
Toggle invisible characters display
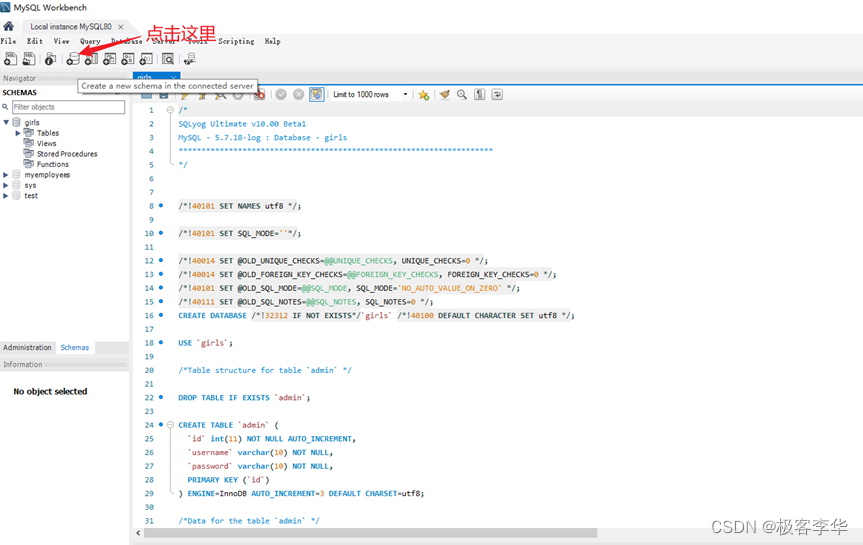[x=480, y=94]
